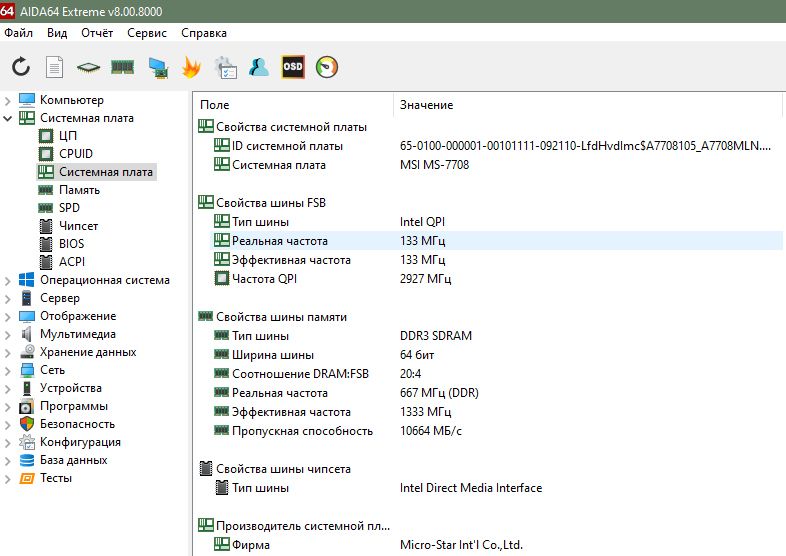
Task: Launch the flame stability test icon
Action: [x=191, y=67]
